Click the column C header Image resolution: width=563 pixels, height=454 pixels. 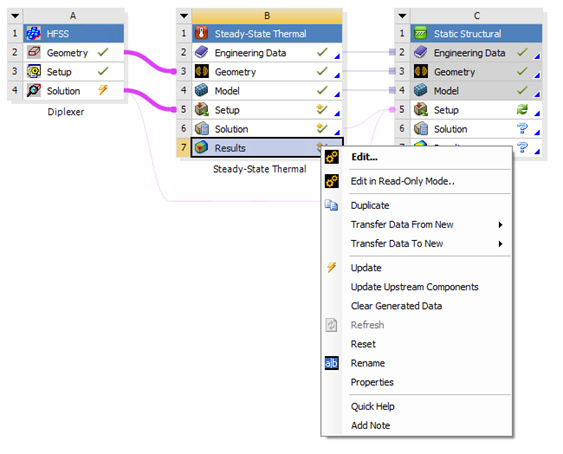point(476,16)
